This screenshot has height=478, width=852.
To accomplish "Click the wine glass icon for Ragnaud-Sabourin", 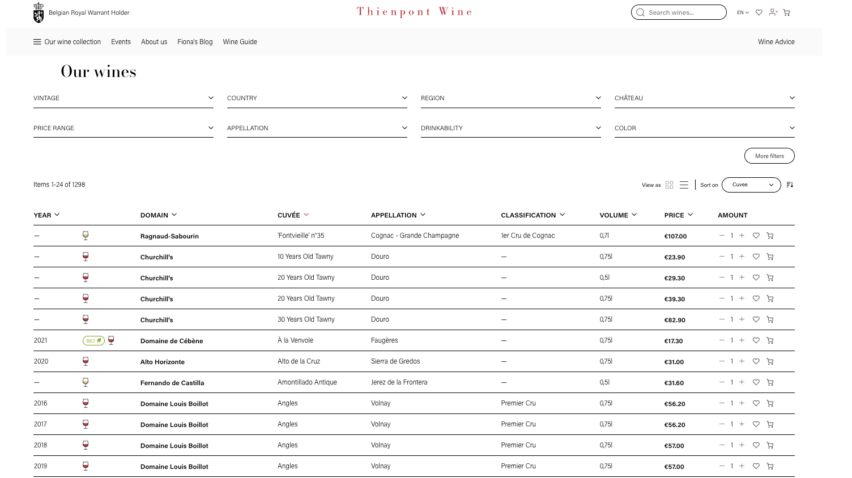I will pos(85,235).
